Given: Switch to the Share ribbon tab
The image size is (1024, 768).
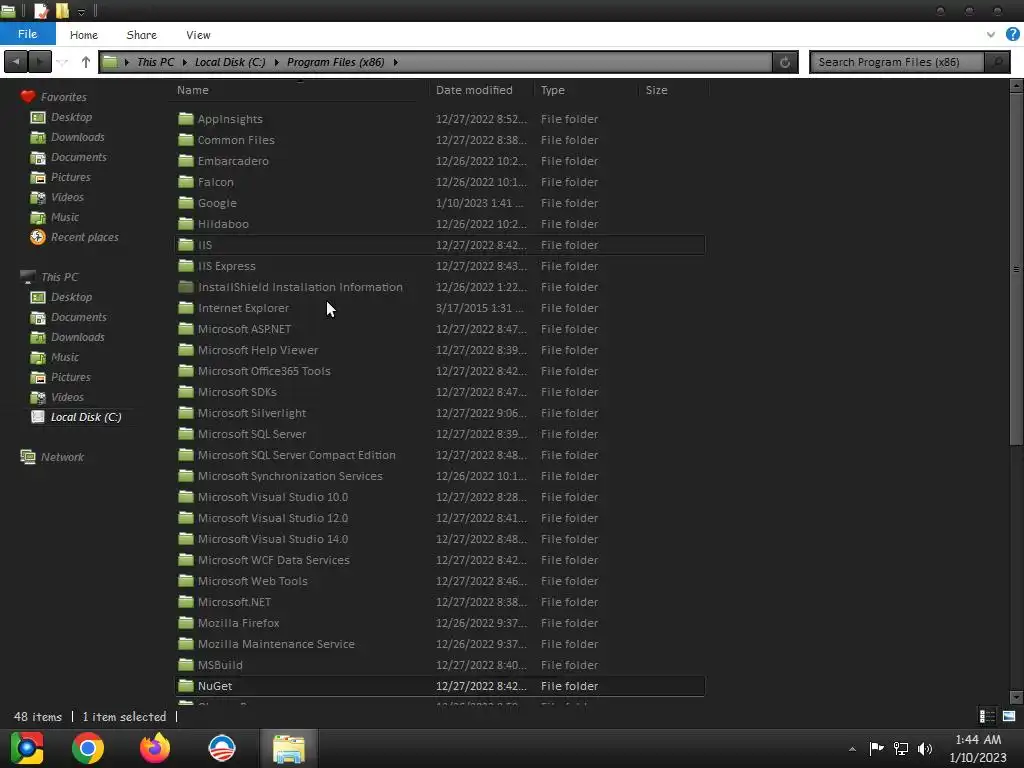Looking at the screenshot, I should coord(142,35).
